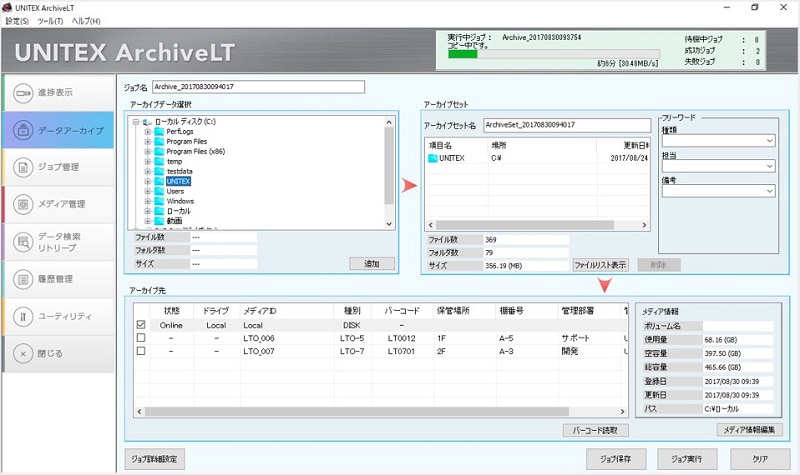
Task: Click the クリア button
Action: (x=760, y=459)
